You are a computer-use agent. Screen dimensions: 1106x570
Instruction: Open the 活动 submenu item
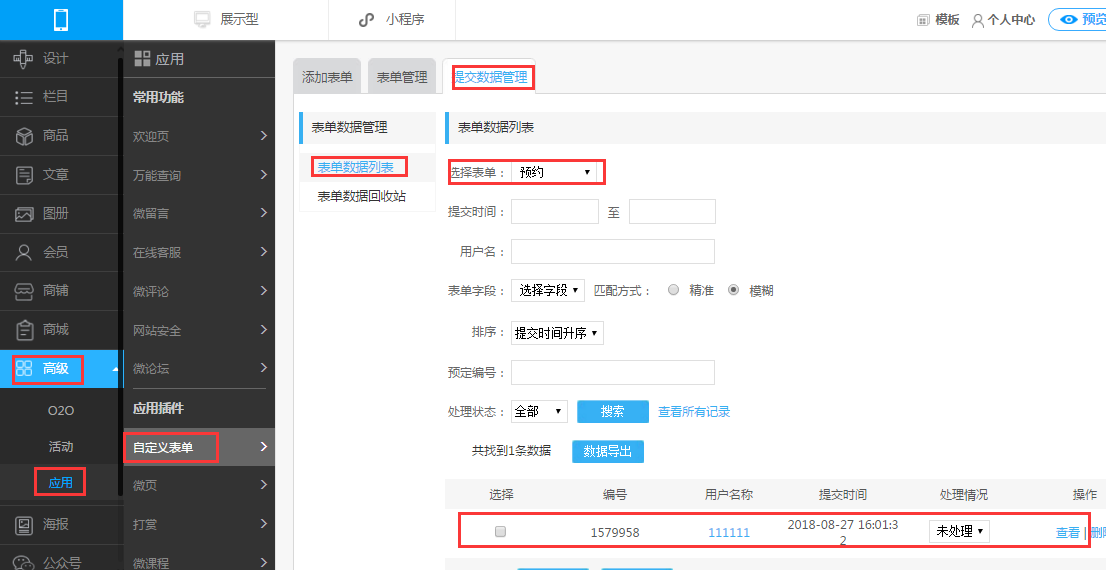(x=61, y=447)
